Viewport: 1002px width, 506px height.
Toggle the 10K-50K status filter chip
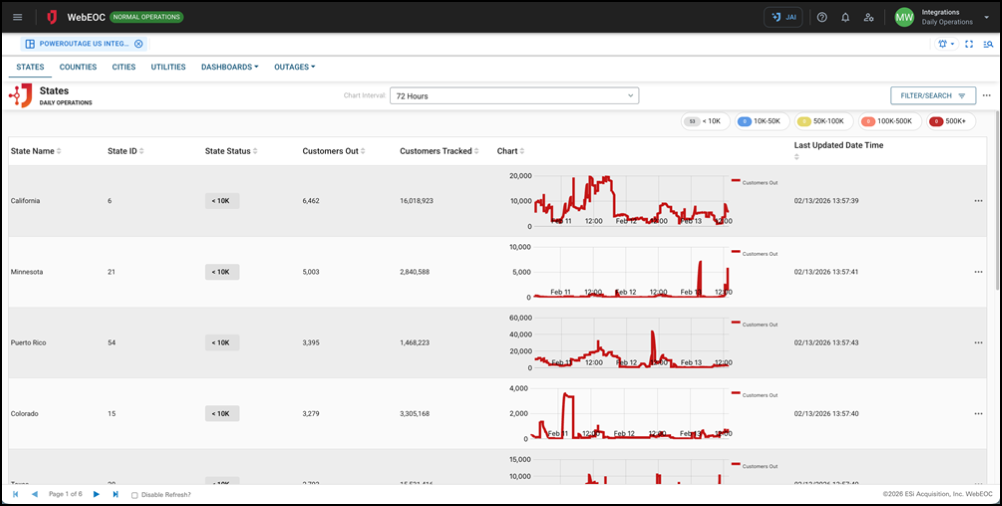(759, 121)
